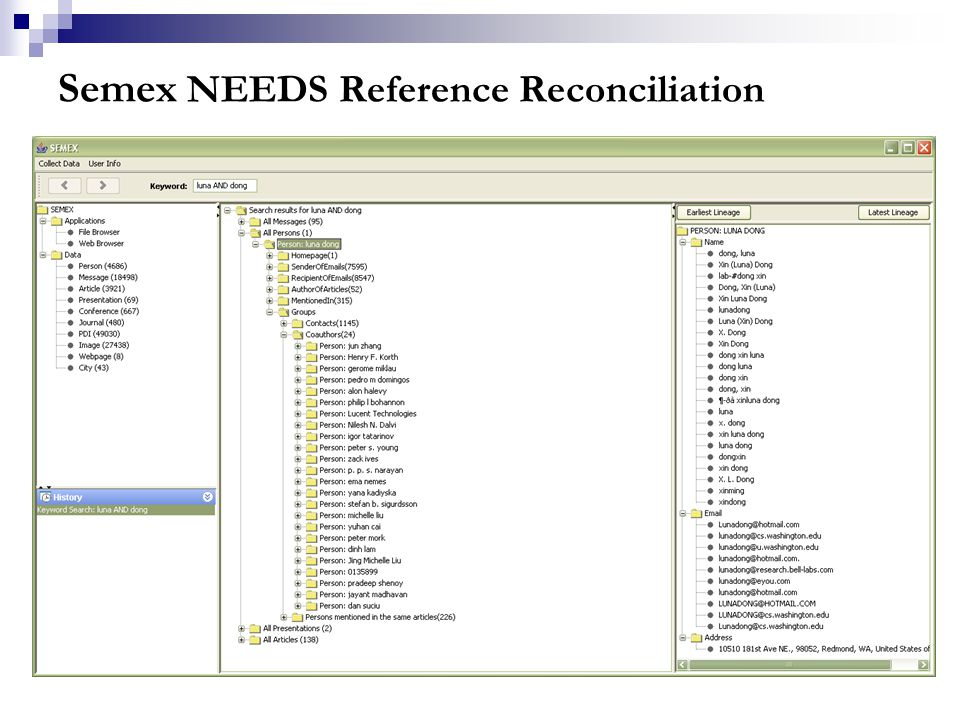Click the Latest Lineage button

[893, 212]
